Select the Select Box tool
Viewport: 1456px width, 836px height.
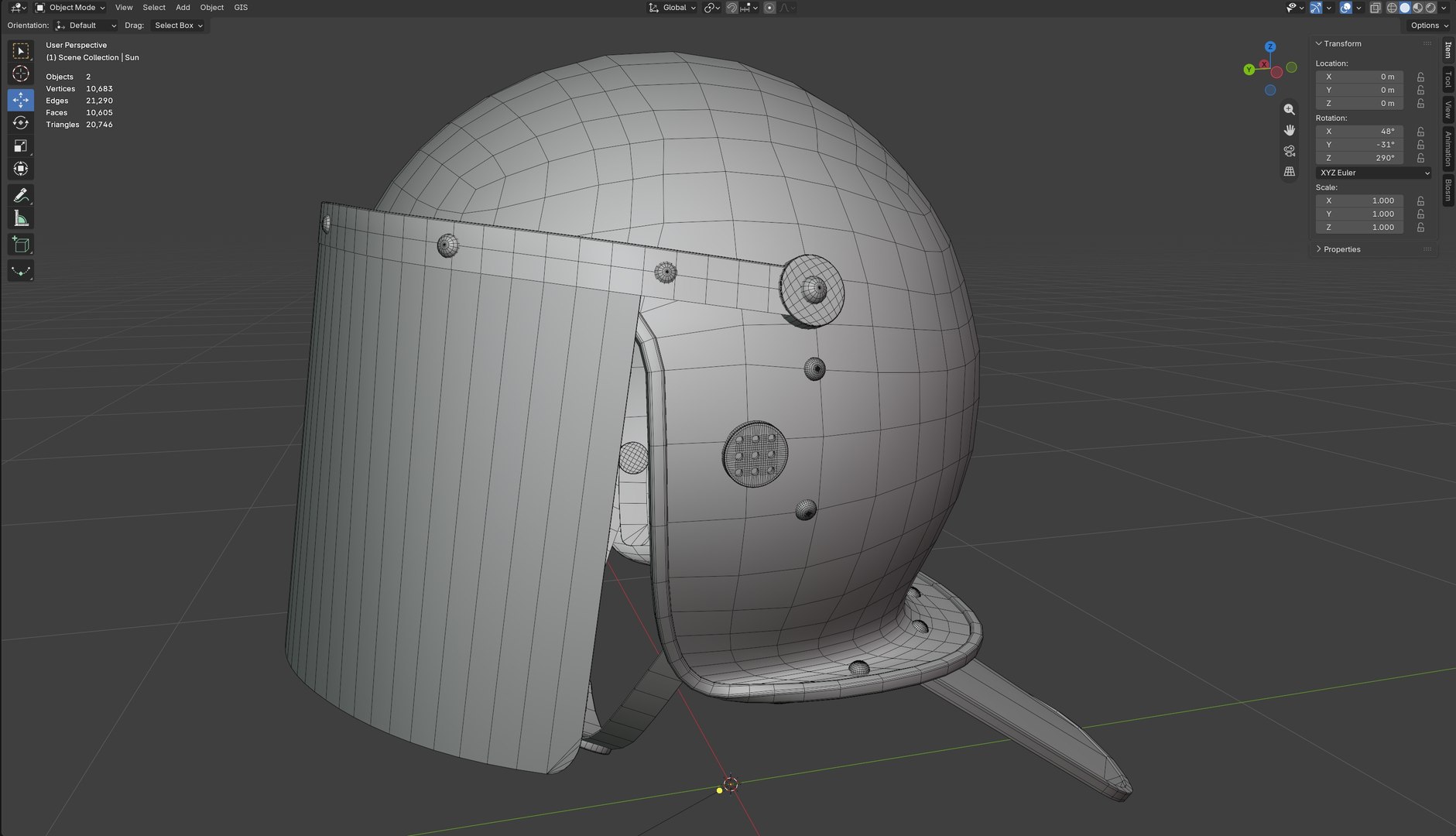[21, 51]
